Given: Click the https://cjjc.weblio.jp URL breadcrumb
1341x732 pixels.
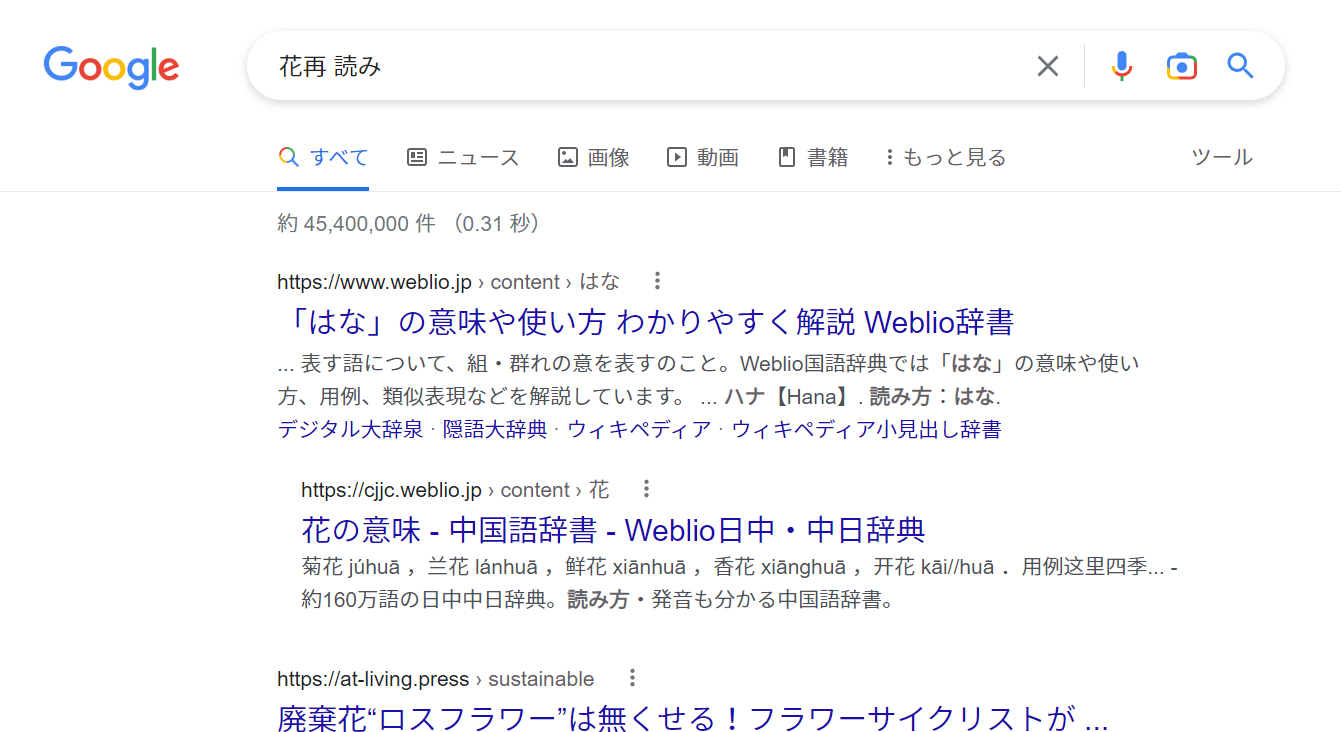Looking at the screenshot, I should tap(455, 490).
